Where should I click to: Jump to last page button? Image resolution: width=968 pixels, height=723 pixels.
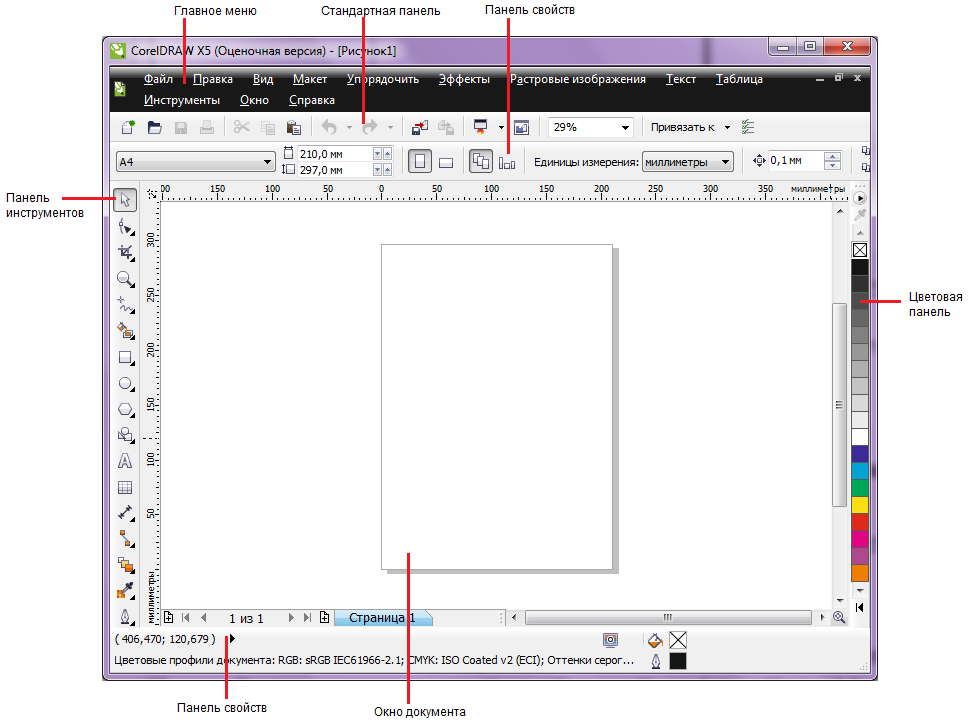point(307,617)
